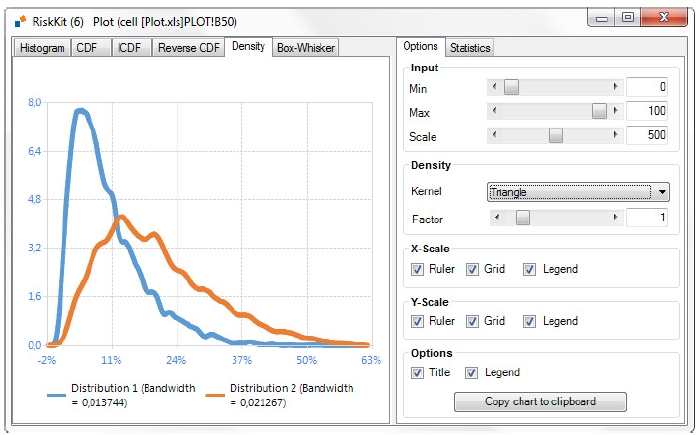
Task: Click left arrow of Min slider
Action: 492,88
